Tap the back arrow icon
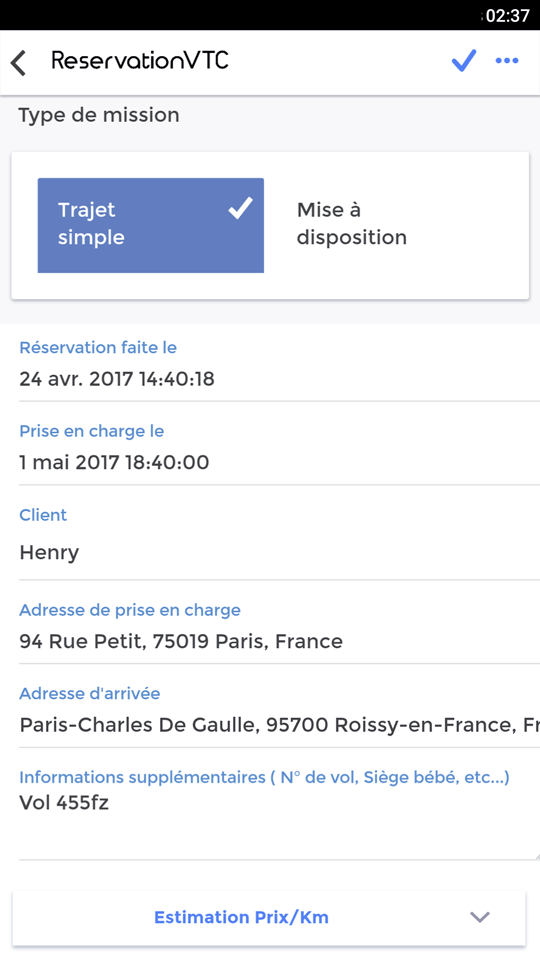This screenshot has width=540, height=960. (18, 62)
